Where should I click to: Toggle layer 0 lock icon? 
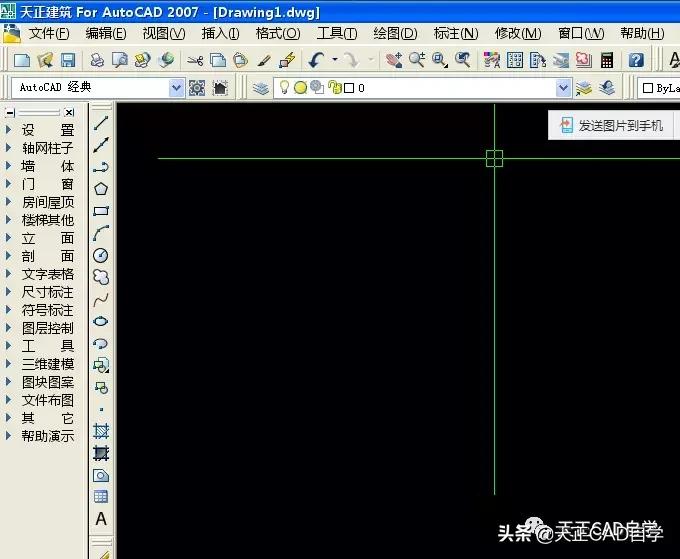pyautogui.click(x=334, y=88)
